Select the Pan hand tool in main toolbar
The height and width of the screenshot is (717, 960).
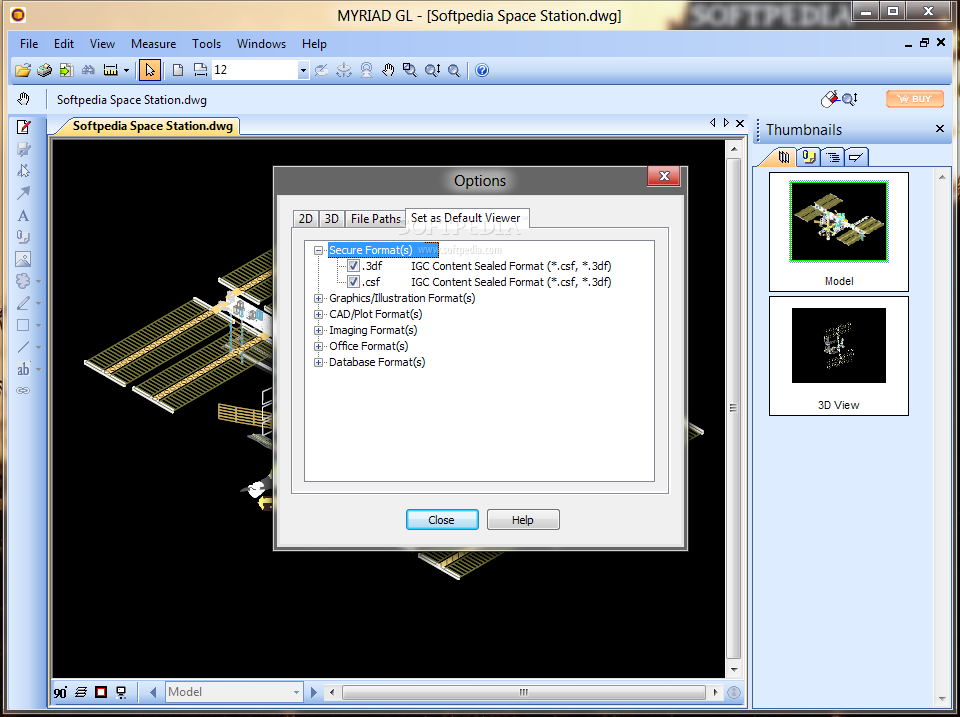(388, 70)
